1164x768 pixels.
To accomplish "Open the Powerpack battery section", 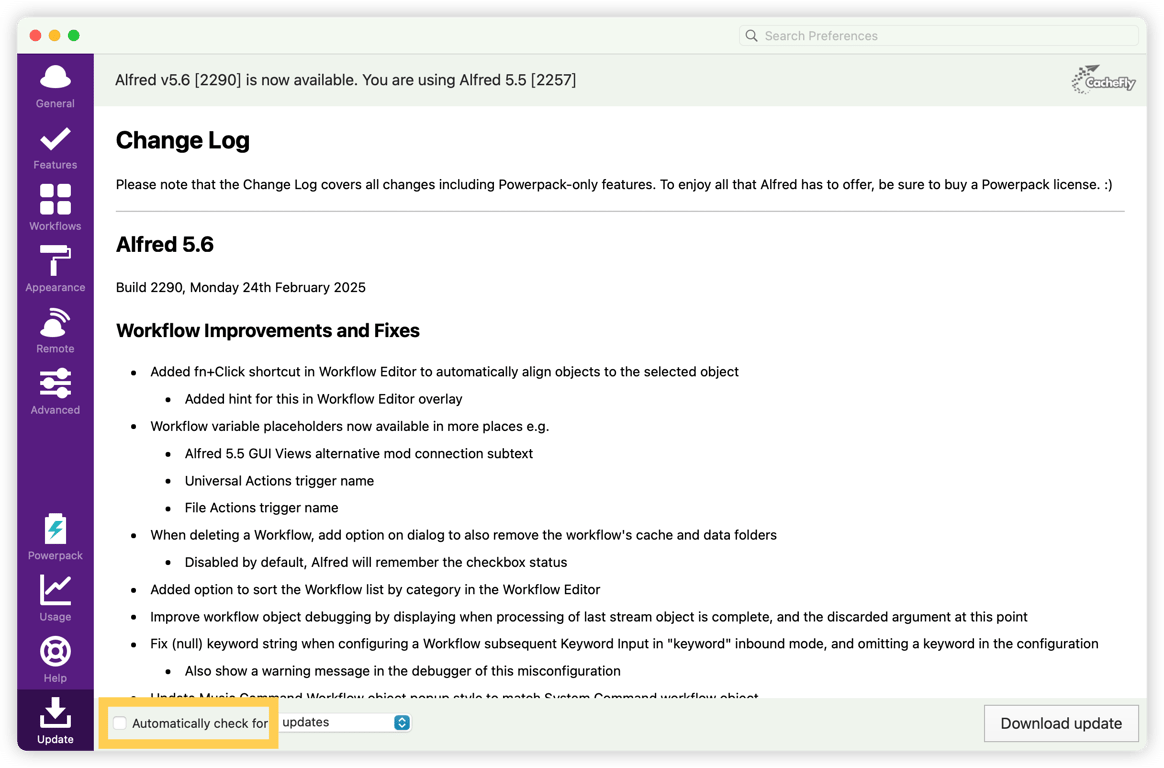I will [x=55, y=537].
